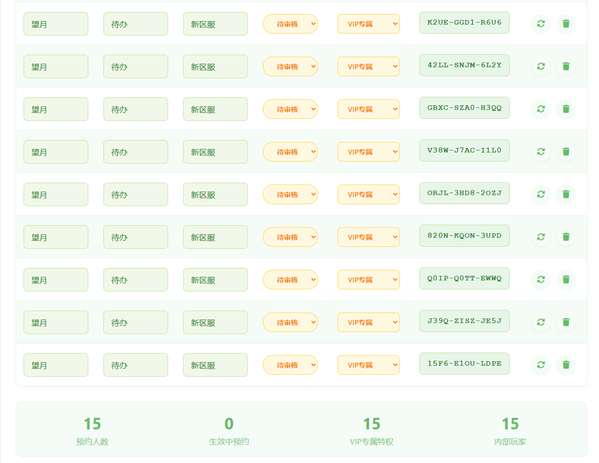Open the status dropdown in the J39Q row
This screenshot has width=599, height=463.
pos(290,322)
